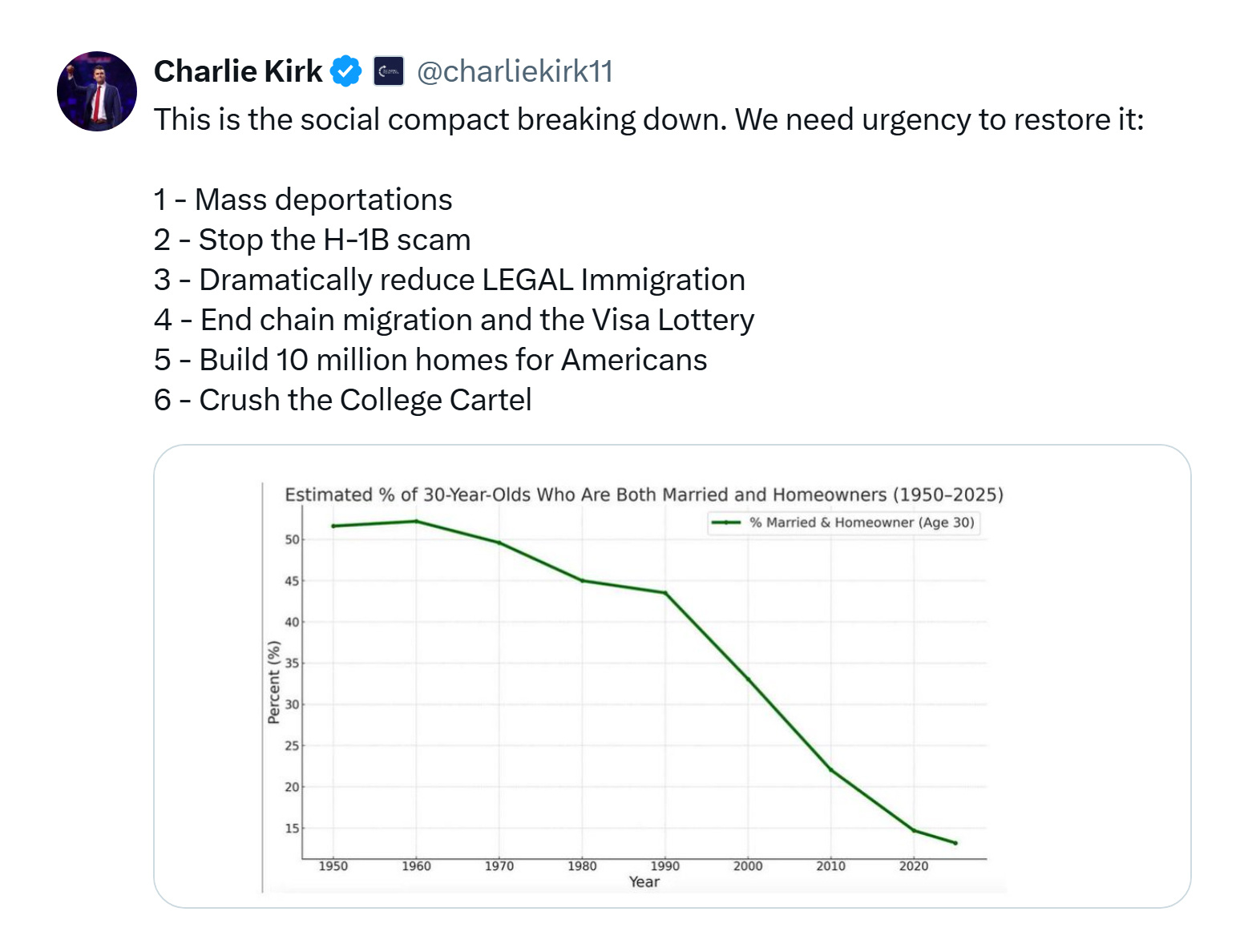1240x952 pixels.
Task: Click the legend label '% Married & Homeowner (Age 30)'
Action: 862,522
